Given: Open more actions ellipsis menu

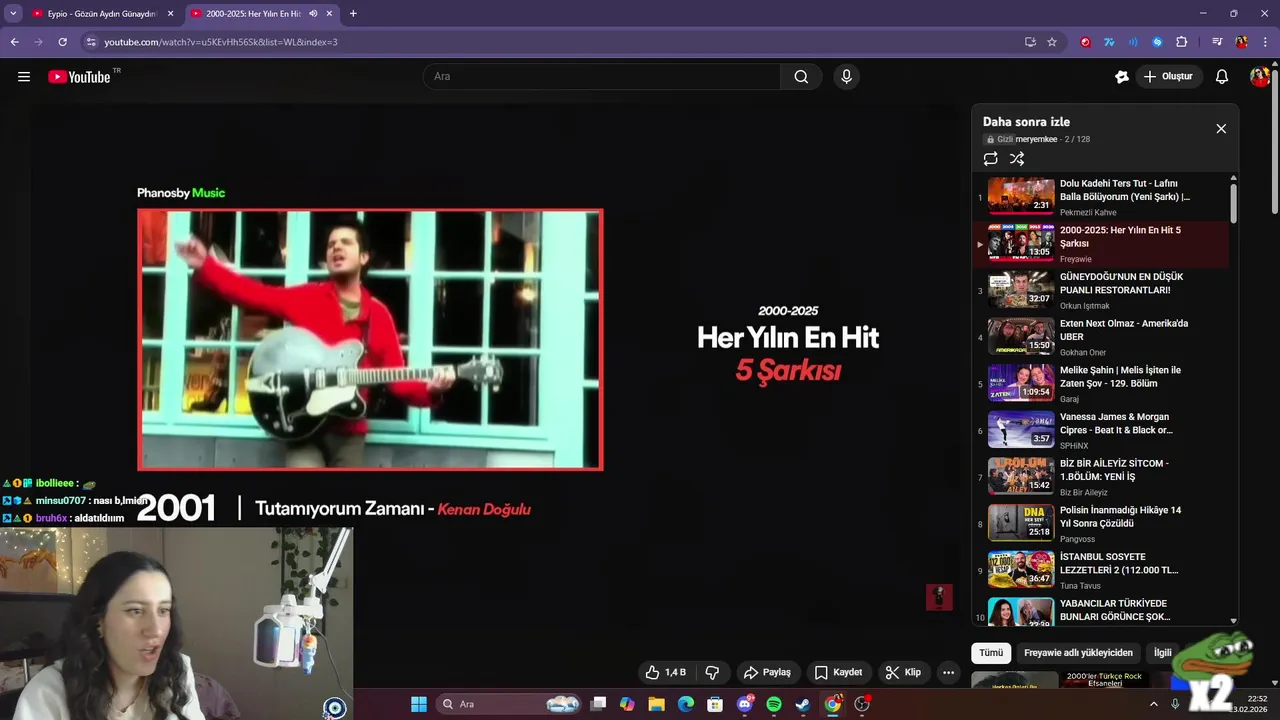Looking at the screenshot, I should pos(948,672).
